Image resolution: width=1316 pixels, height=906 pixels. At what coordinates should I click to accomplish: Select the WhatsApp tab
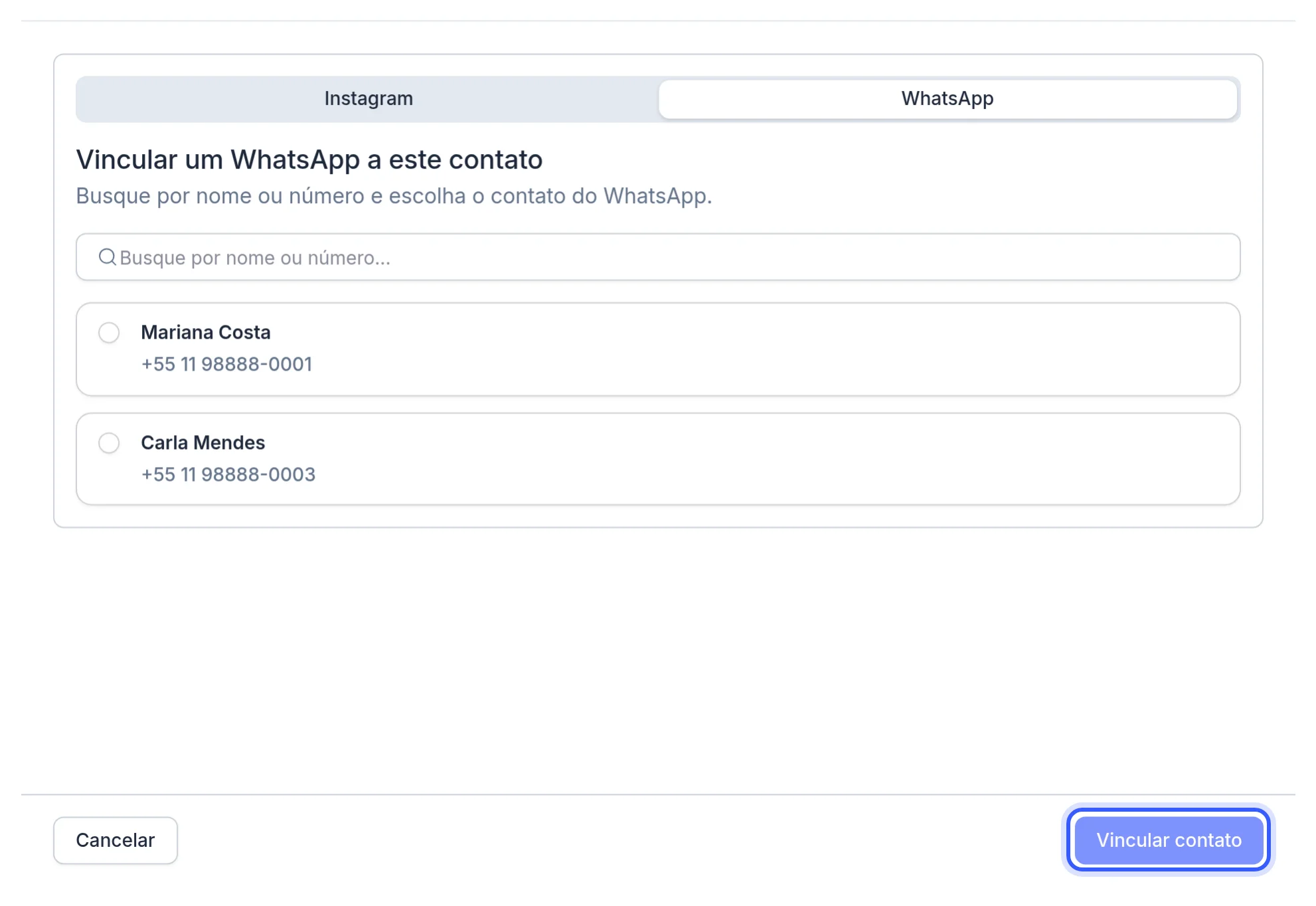pos(947,99)
